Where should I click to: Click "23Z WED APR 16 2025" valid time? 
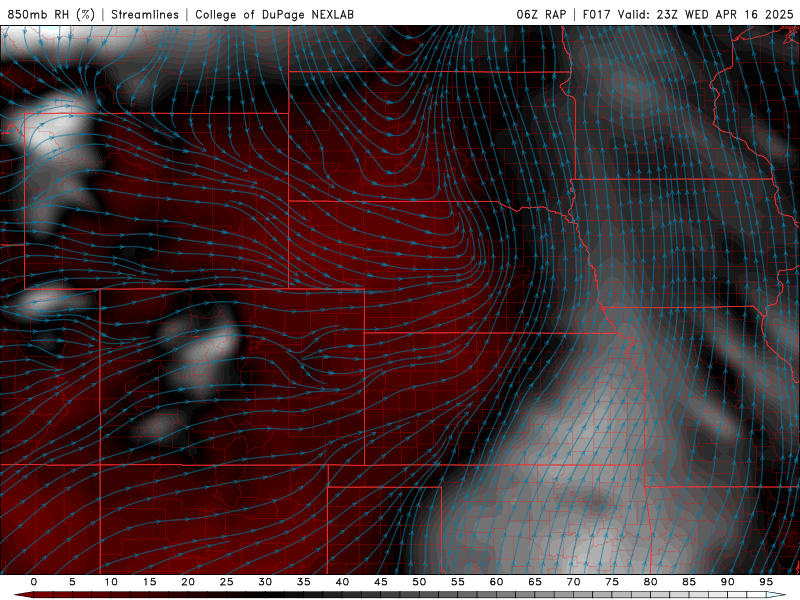coord(725,14)
